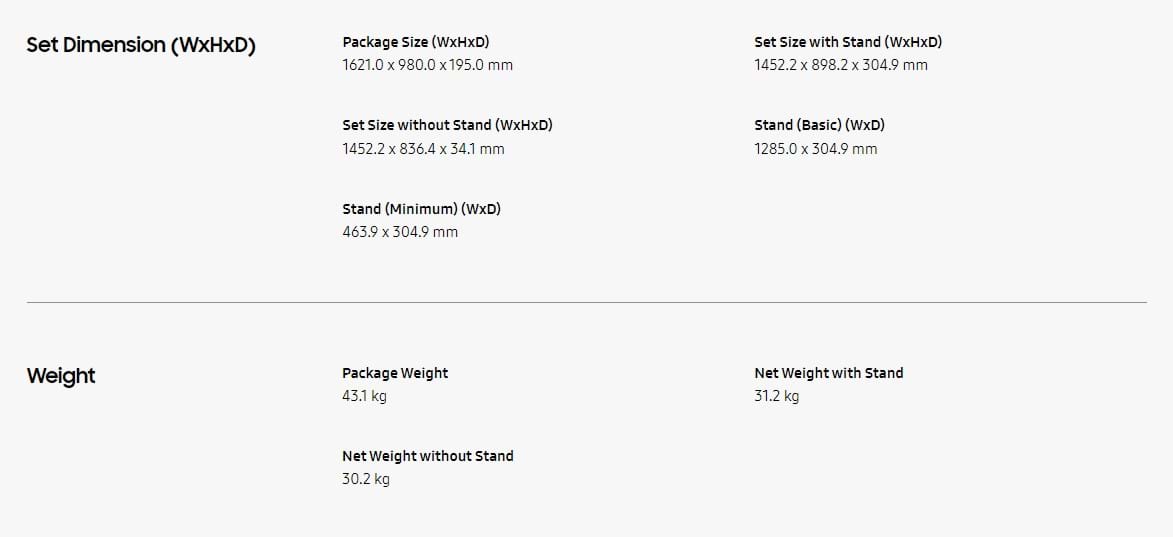Click the basic stand value 1285.0 x 304.9 mm

click(815, 149)
